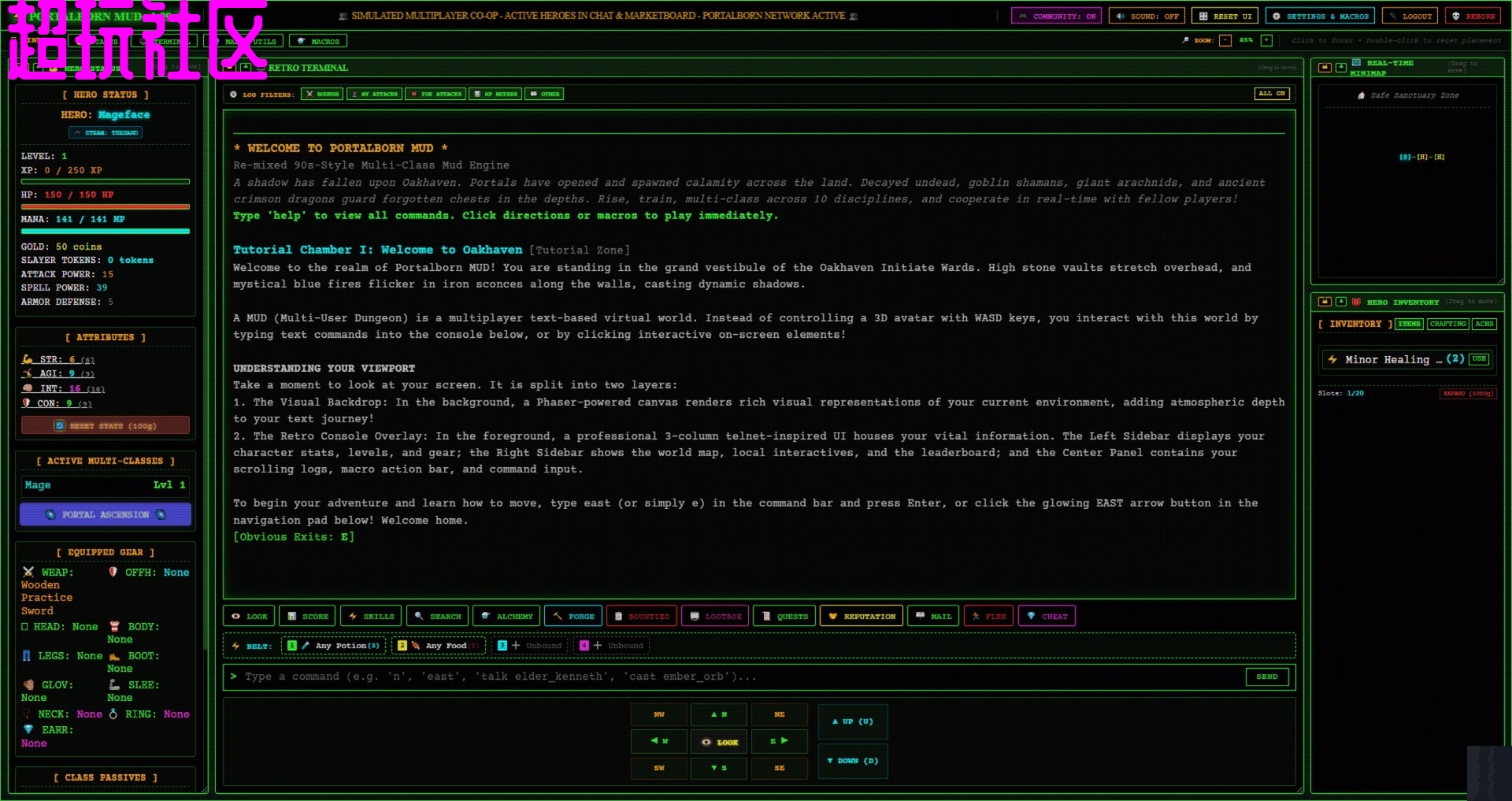This screenshot has height=801, width=1512.
Task: Click the AGI attribute row
Action: click(59, 373)
